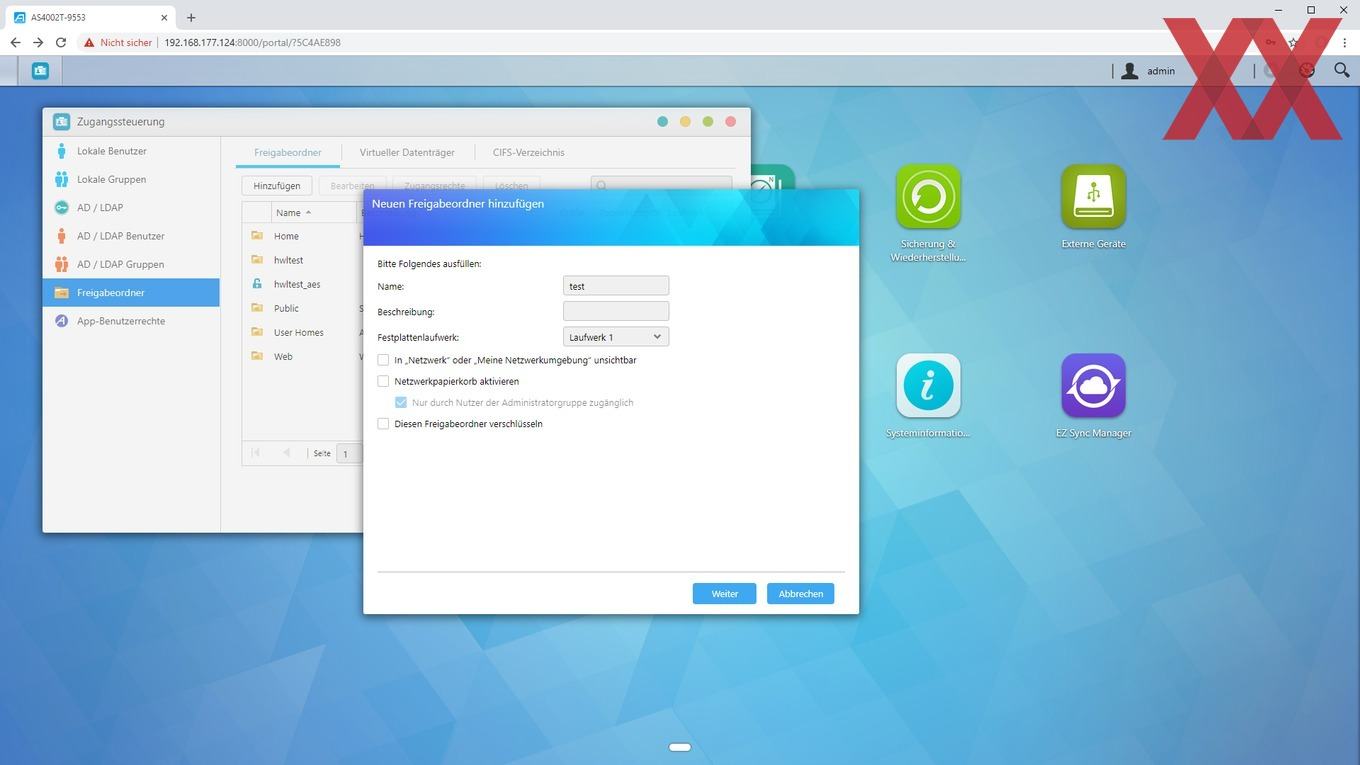Click the Zugangssteuerung taskbar icon
1360x765 pixels.
[40, 70]
